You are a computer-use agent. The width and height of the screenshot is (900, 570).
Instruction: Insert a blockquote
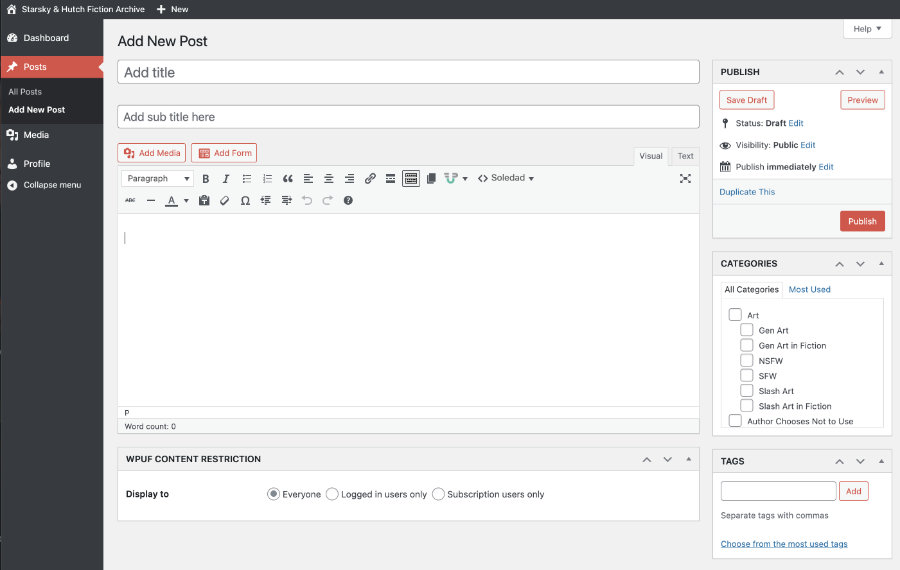(288, 179)
